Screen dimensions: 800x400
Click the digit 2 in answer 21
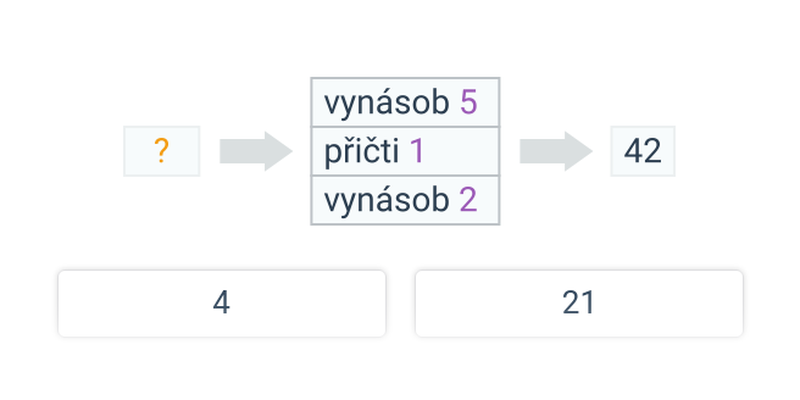pos(571,303)
